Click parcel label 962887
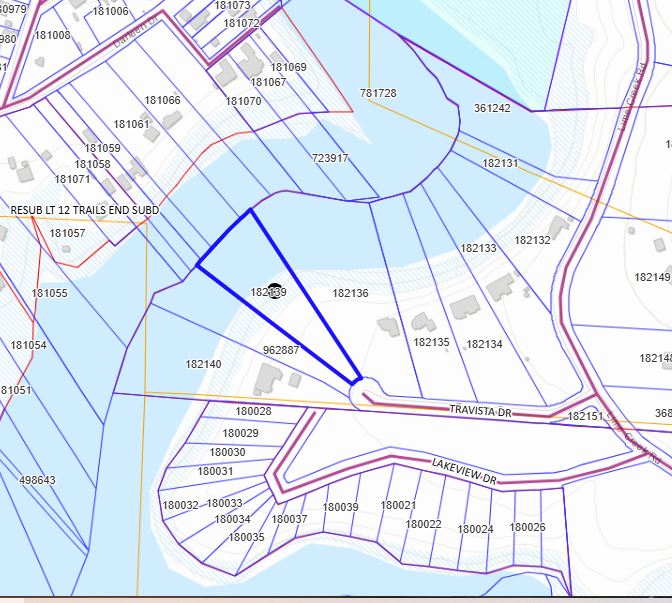 click(281, 350)
